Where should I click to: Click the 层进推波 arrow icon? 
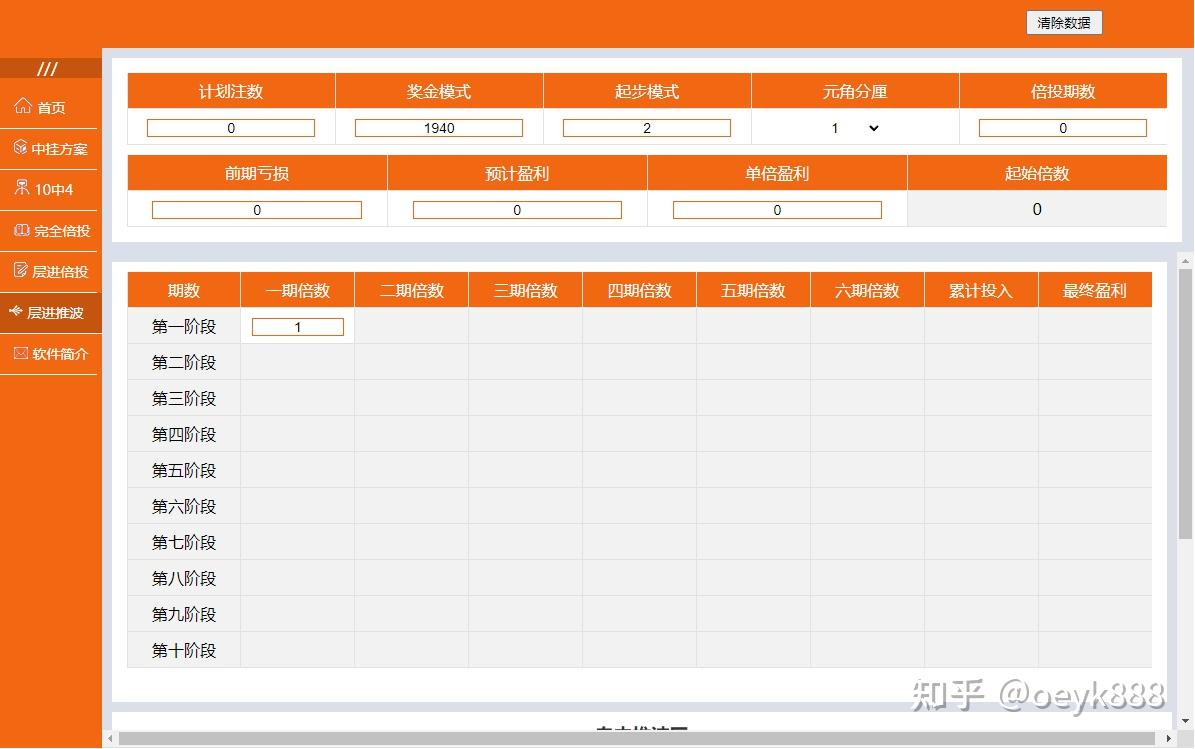pos(15,311)
